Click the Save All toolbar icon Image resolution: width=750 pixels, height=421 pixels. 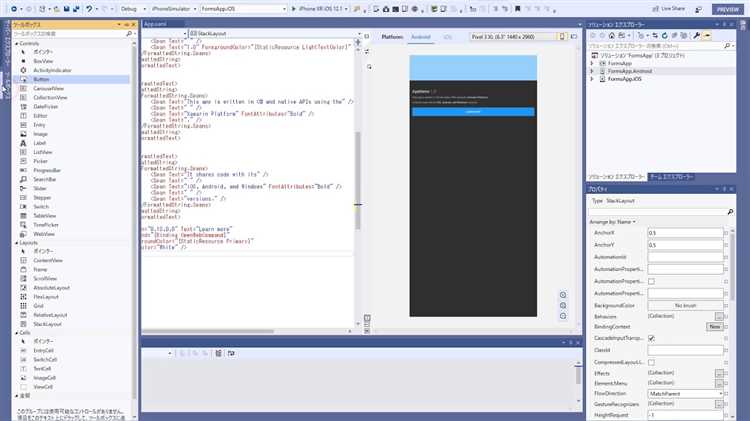76,9
